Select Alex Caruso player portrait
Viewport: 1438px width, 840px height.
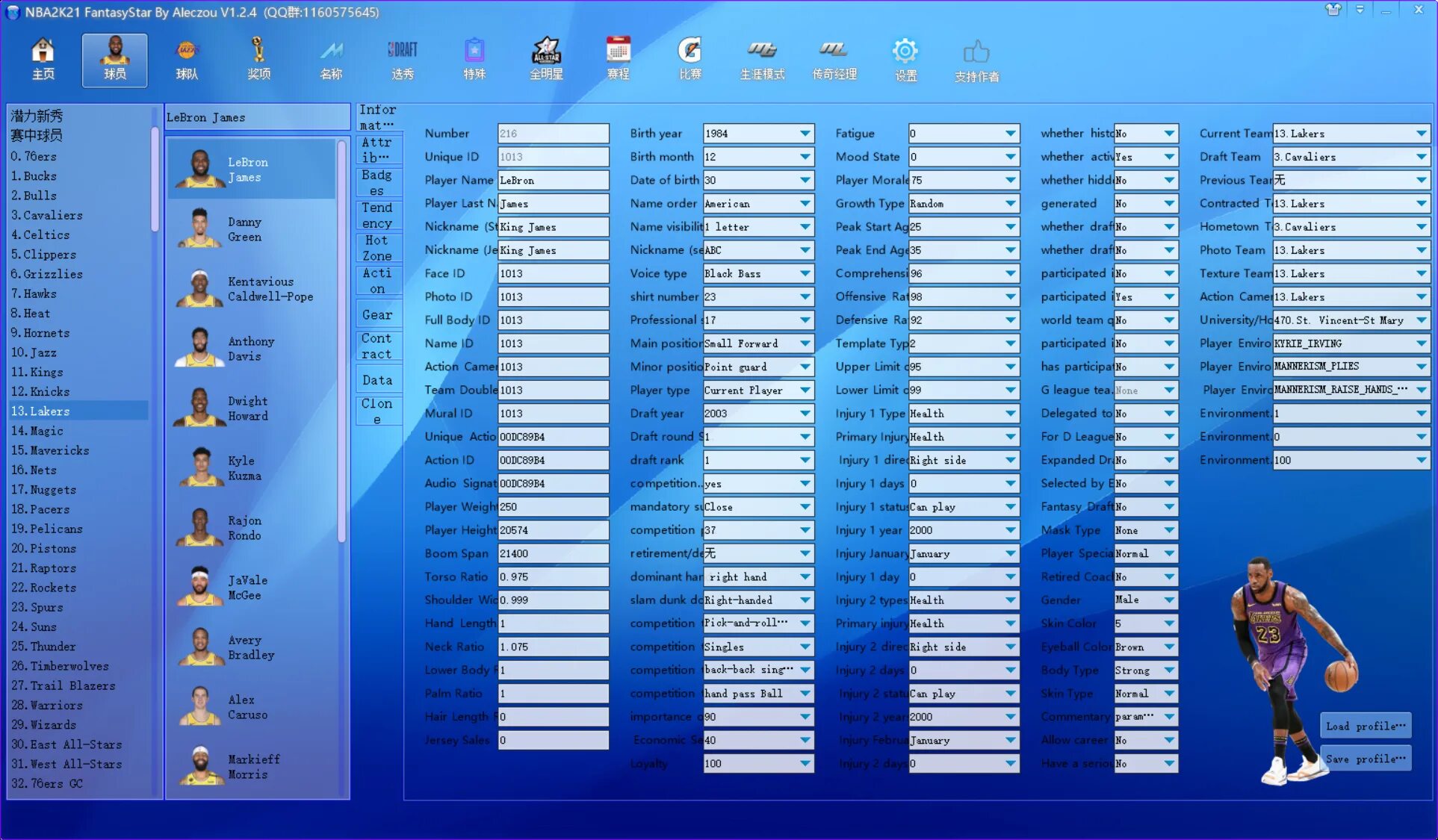point(199,706)
